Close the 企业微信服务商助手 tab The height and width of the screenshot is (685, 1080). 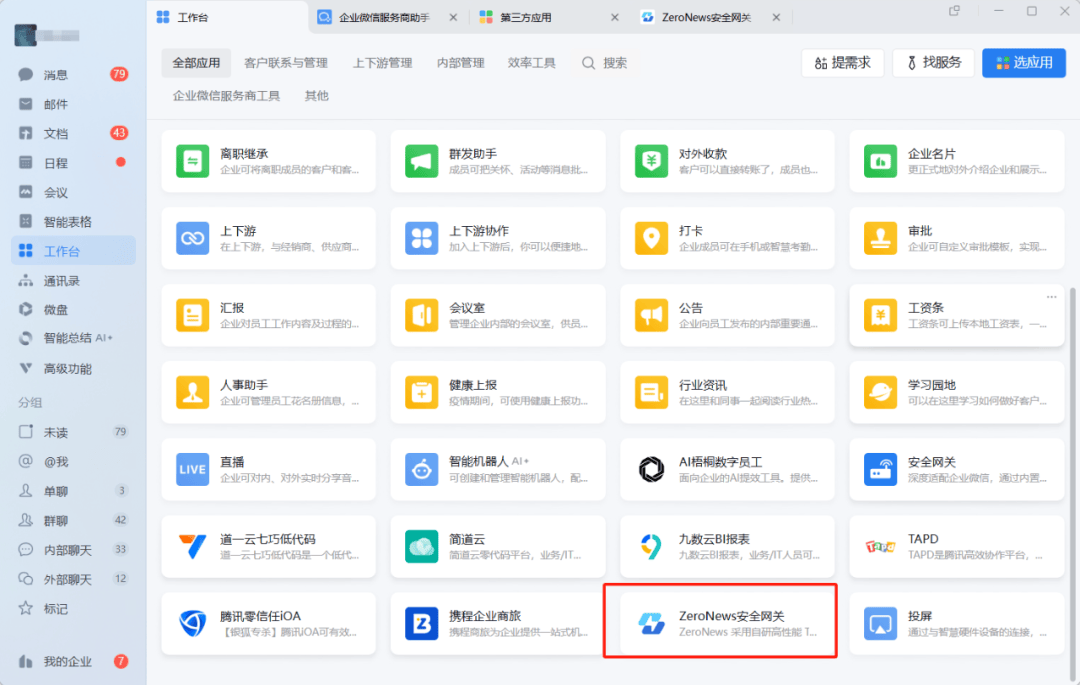pos(453,17)
